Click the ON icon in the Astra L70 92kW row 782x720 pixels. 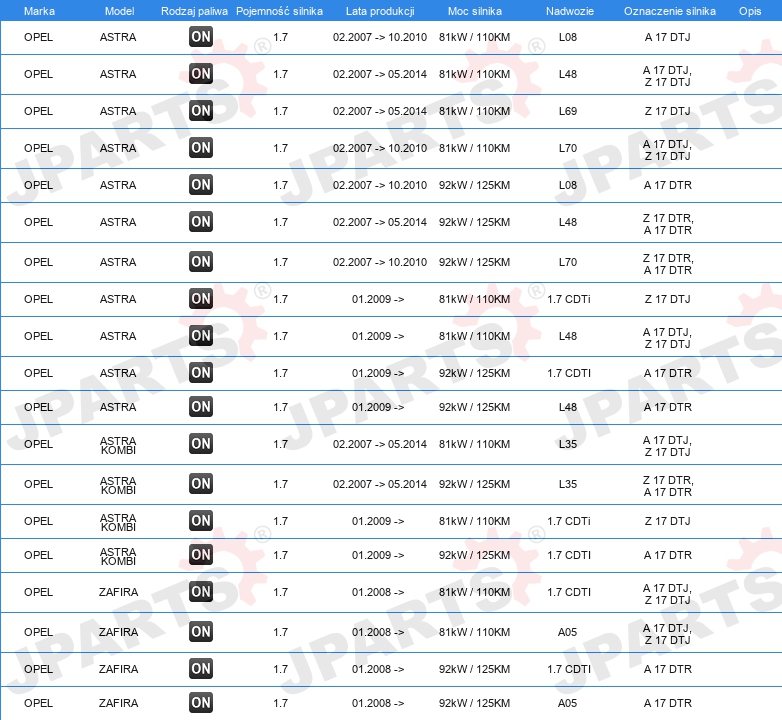tap(201, 262)
